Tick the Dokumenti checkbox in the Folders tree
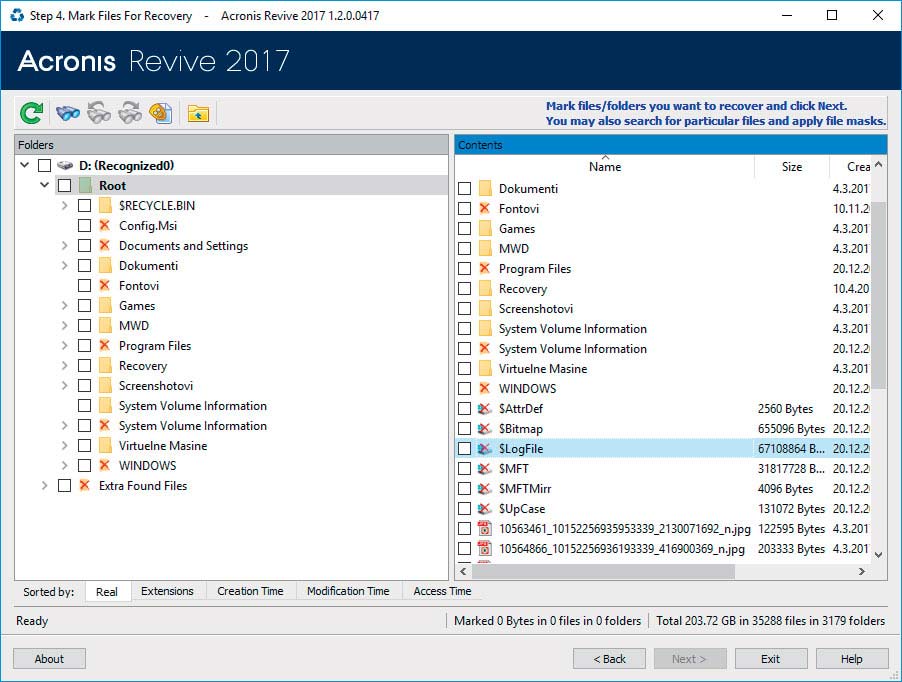This screenshot has height=682, width=902. tap(85, 266)
